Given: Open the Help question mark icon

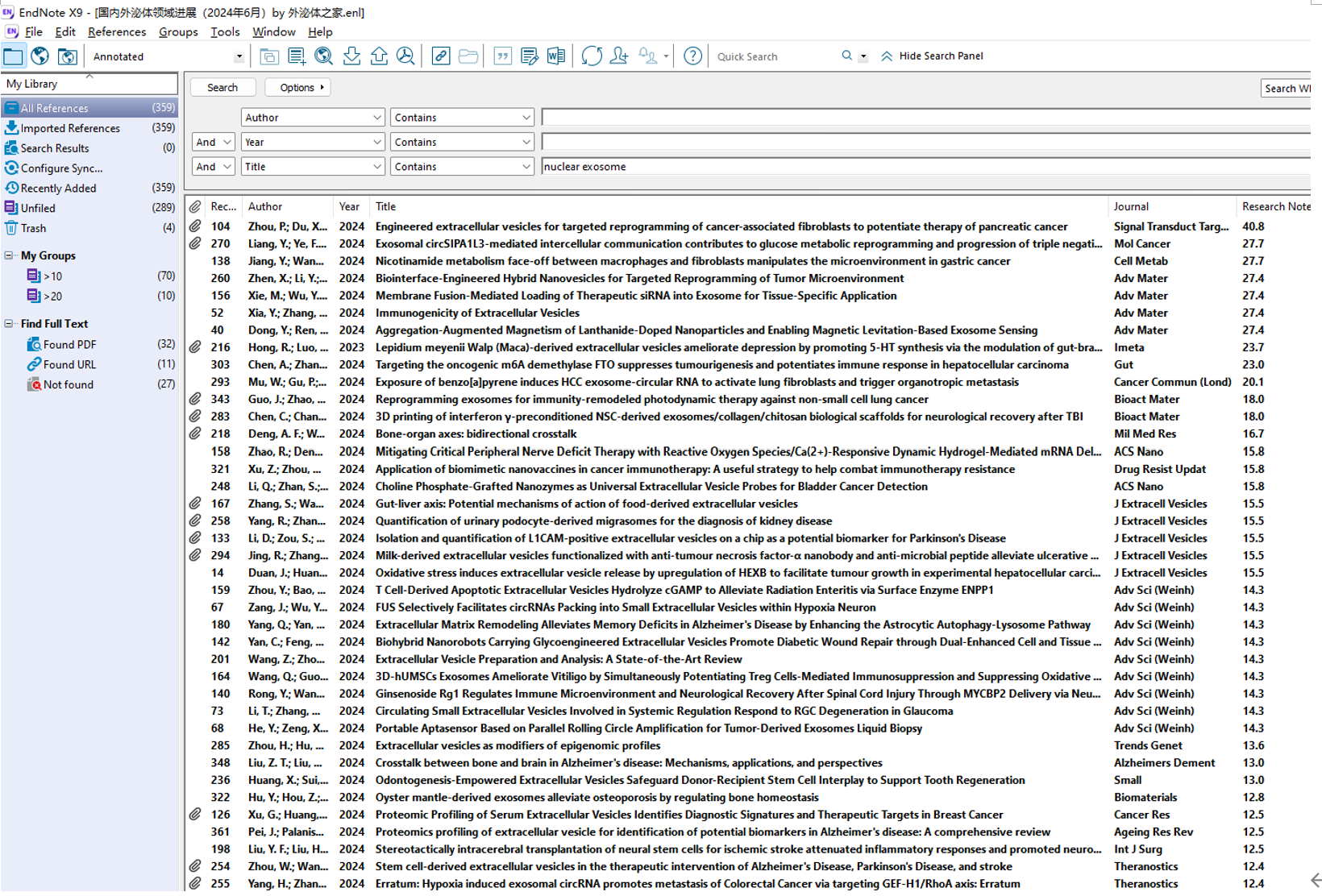Looking at the screenshot, I should 692,56.
